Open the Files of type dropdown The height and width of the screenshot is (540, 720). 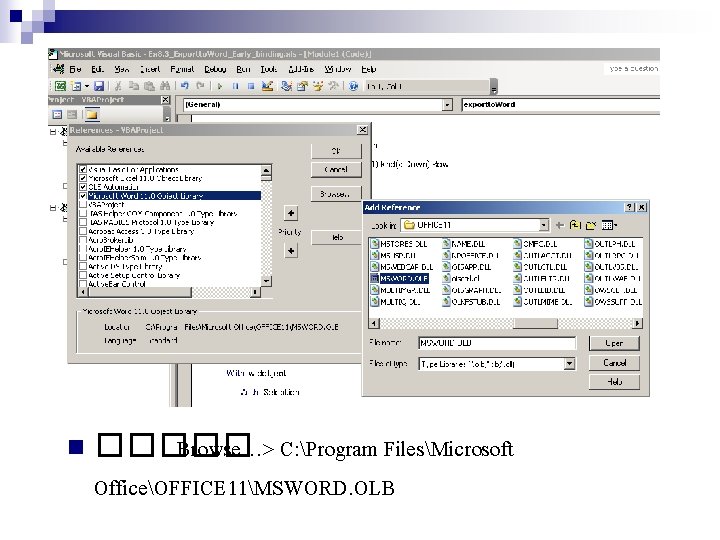pos(569,364)
